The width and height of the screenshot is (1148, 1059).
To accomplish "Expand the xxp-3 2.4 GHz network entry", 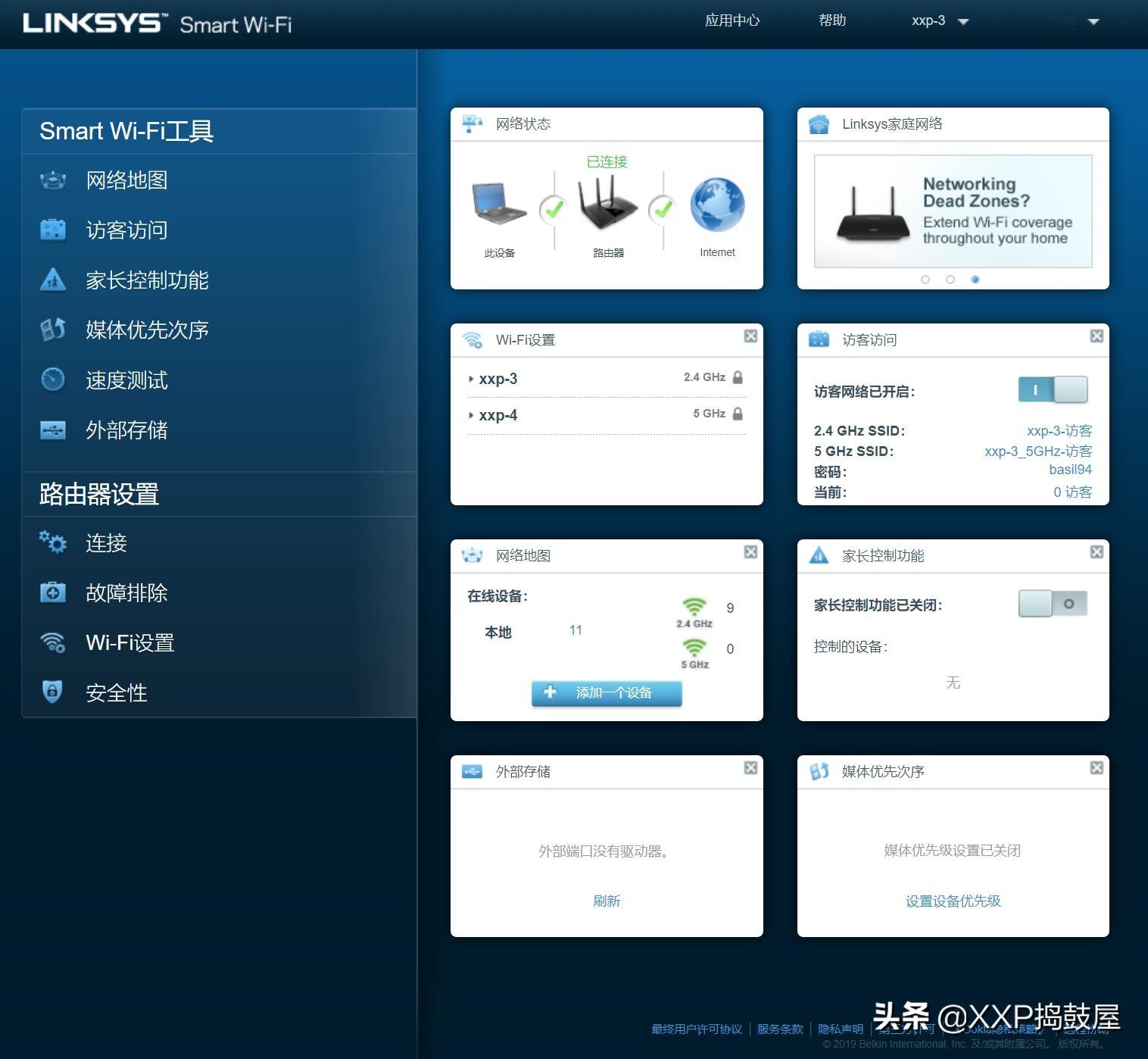I will [498, 379].
